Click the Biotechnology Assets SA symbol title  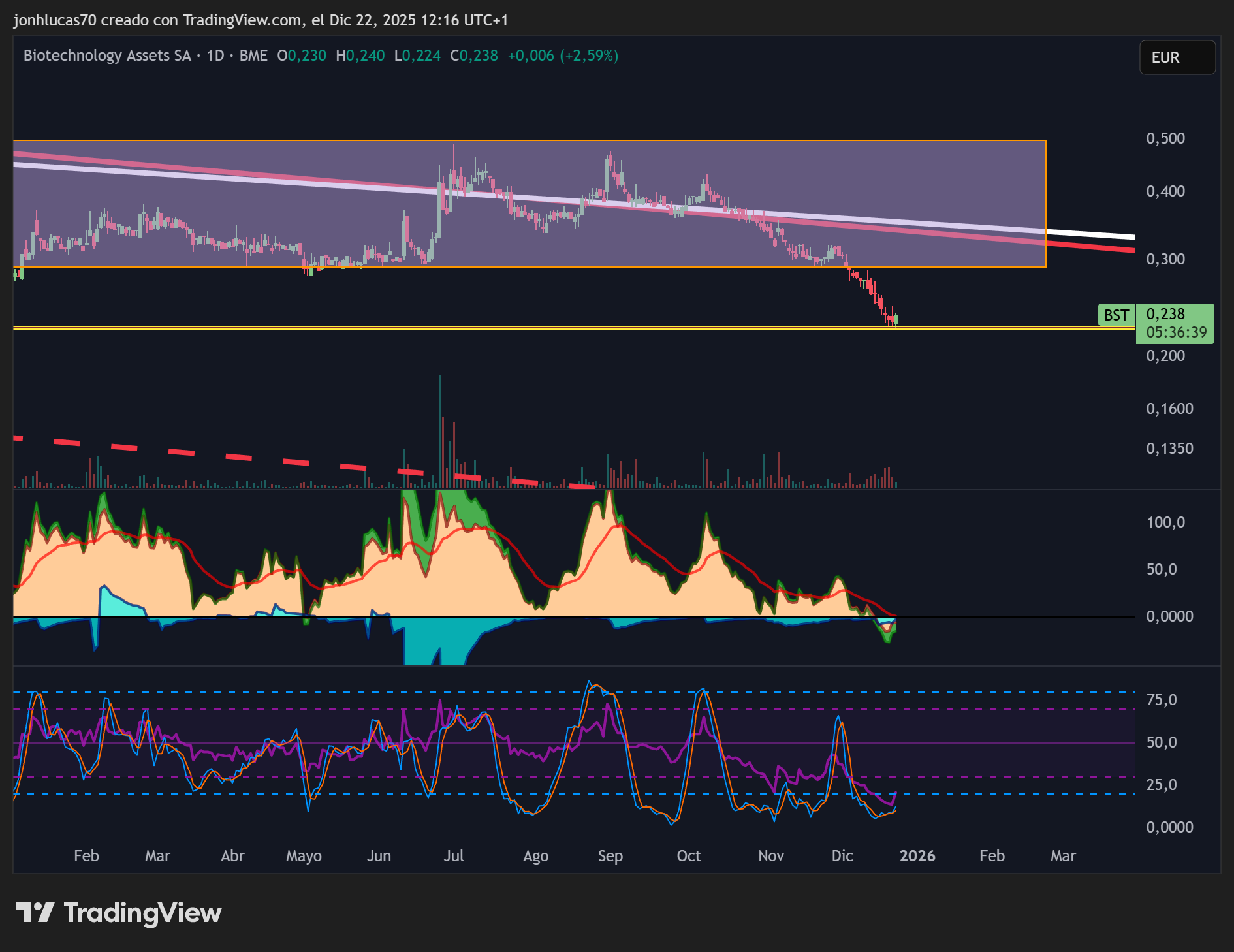(x=107, y=56)
